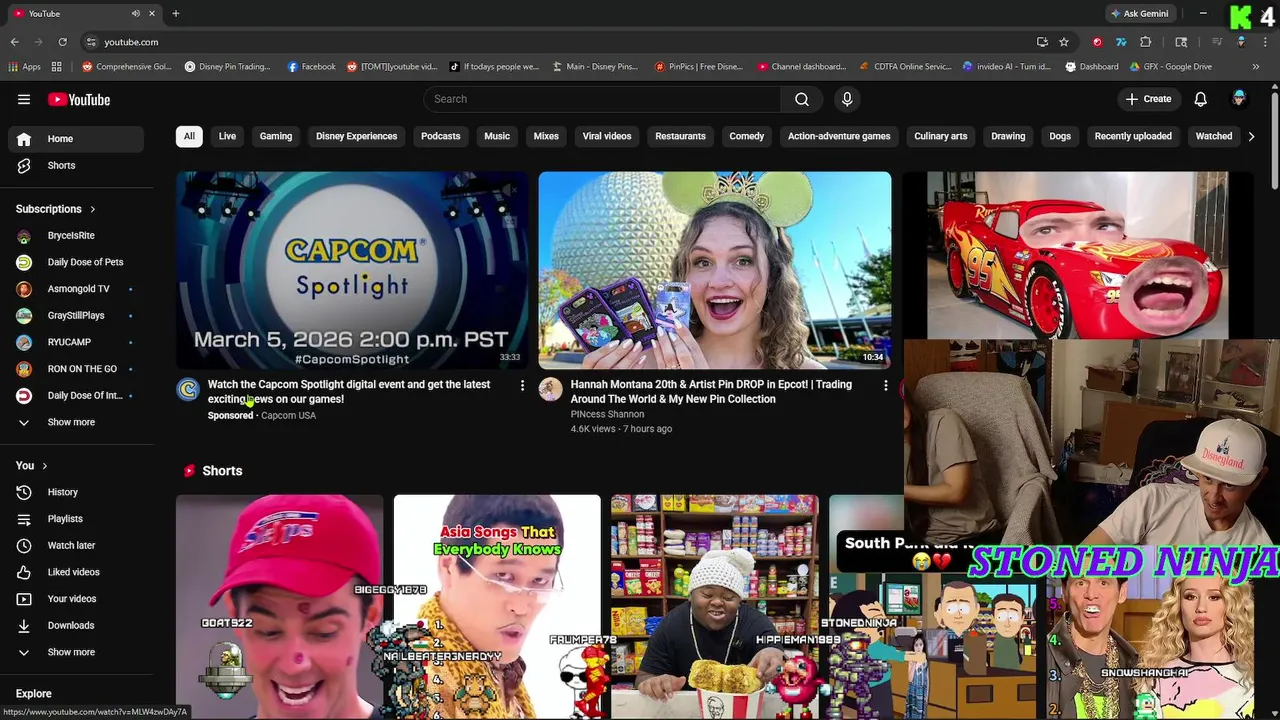Bookmark this page with star icon
The image size is (1280, 720).
pos(1064,42)
